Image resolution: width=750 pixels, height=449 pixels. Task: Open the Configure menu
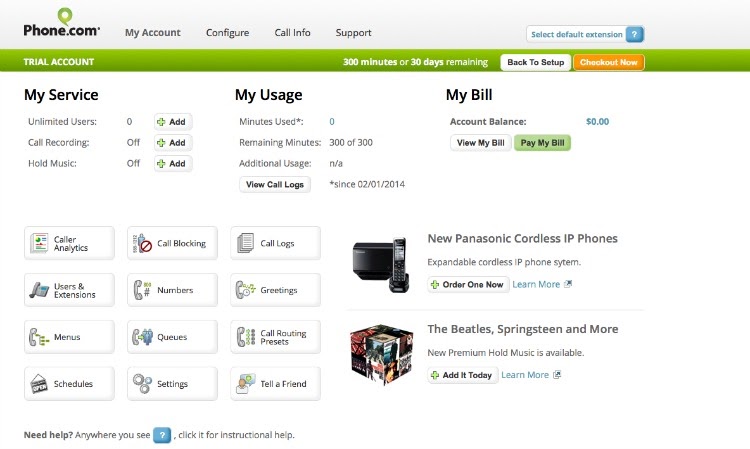[x=227, y=33]
